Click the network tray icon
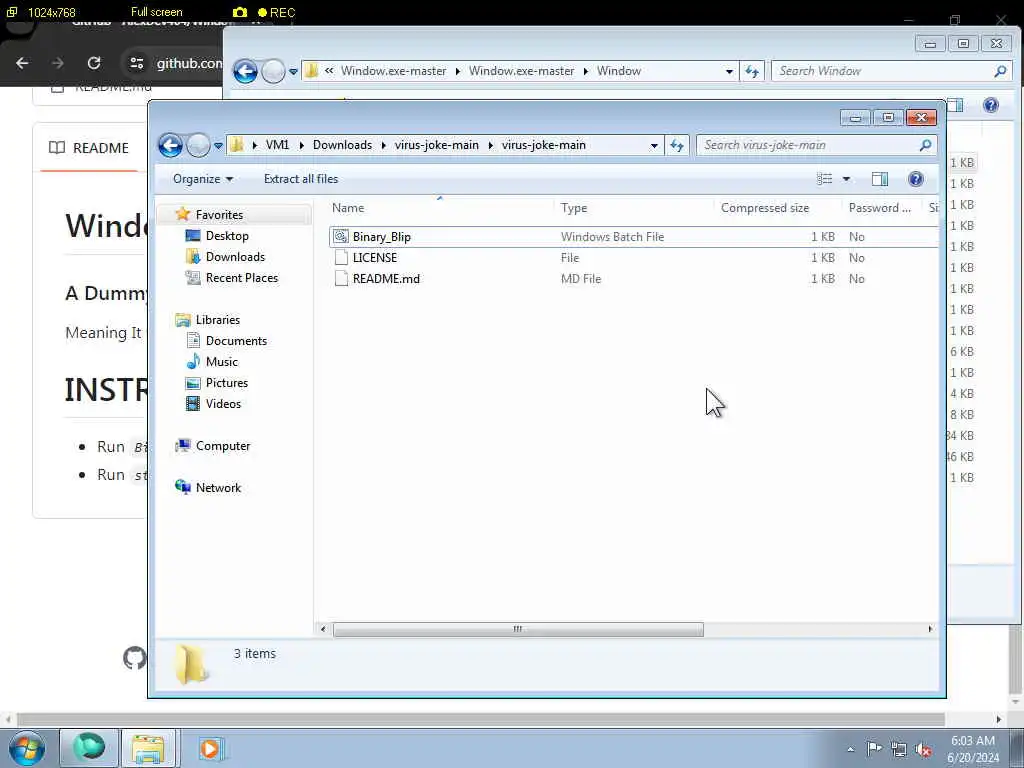Viewport: 1024px width, 768px height. (899, 749)
